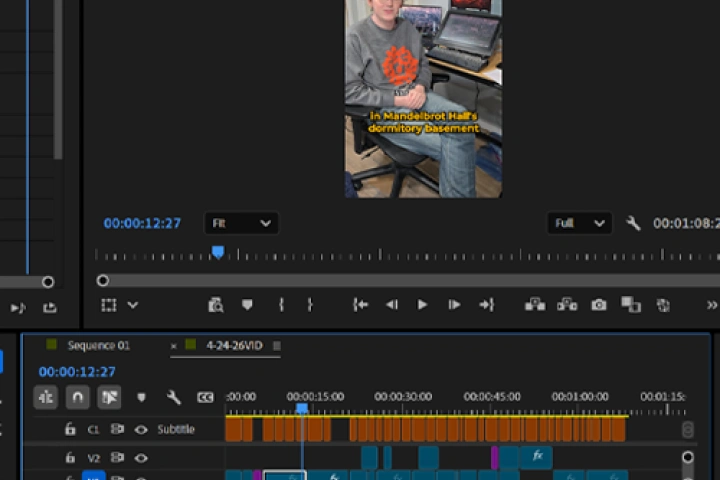This screenshot has height=480, width=720.
Task: Export frame with camera icon
Action: coord(599,305)
